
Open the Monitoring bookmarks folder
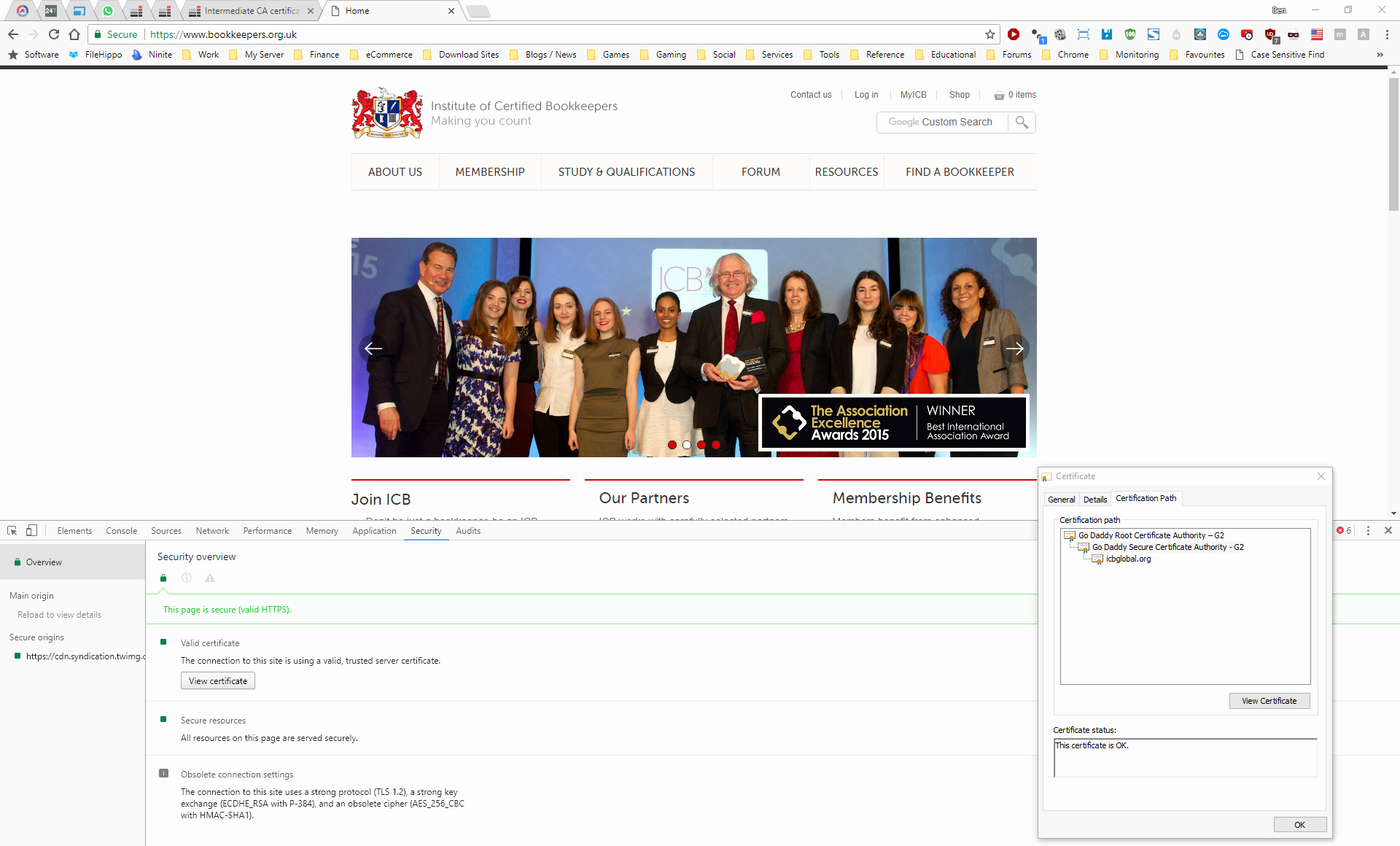[1129, 55]
